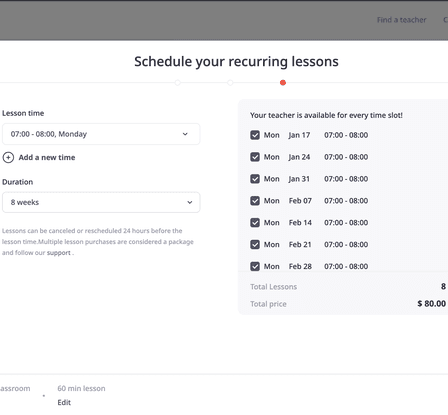Click the first step circle in progress bar
The width and height of the screenshot is (448, 415).
[x=178, y=83]
